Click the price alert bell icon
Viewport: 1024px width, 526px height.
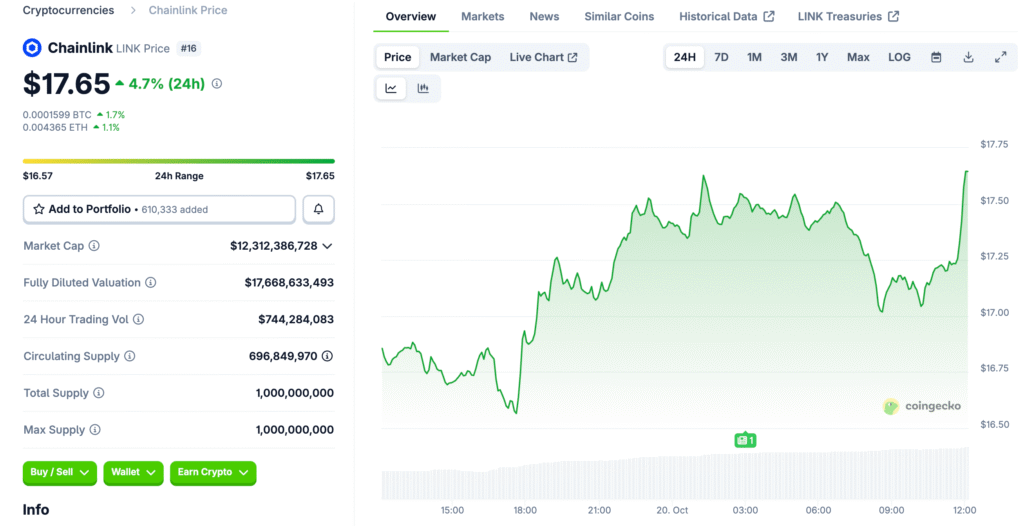point(318,209)
